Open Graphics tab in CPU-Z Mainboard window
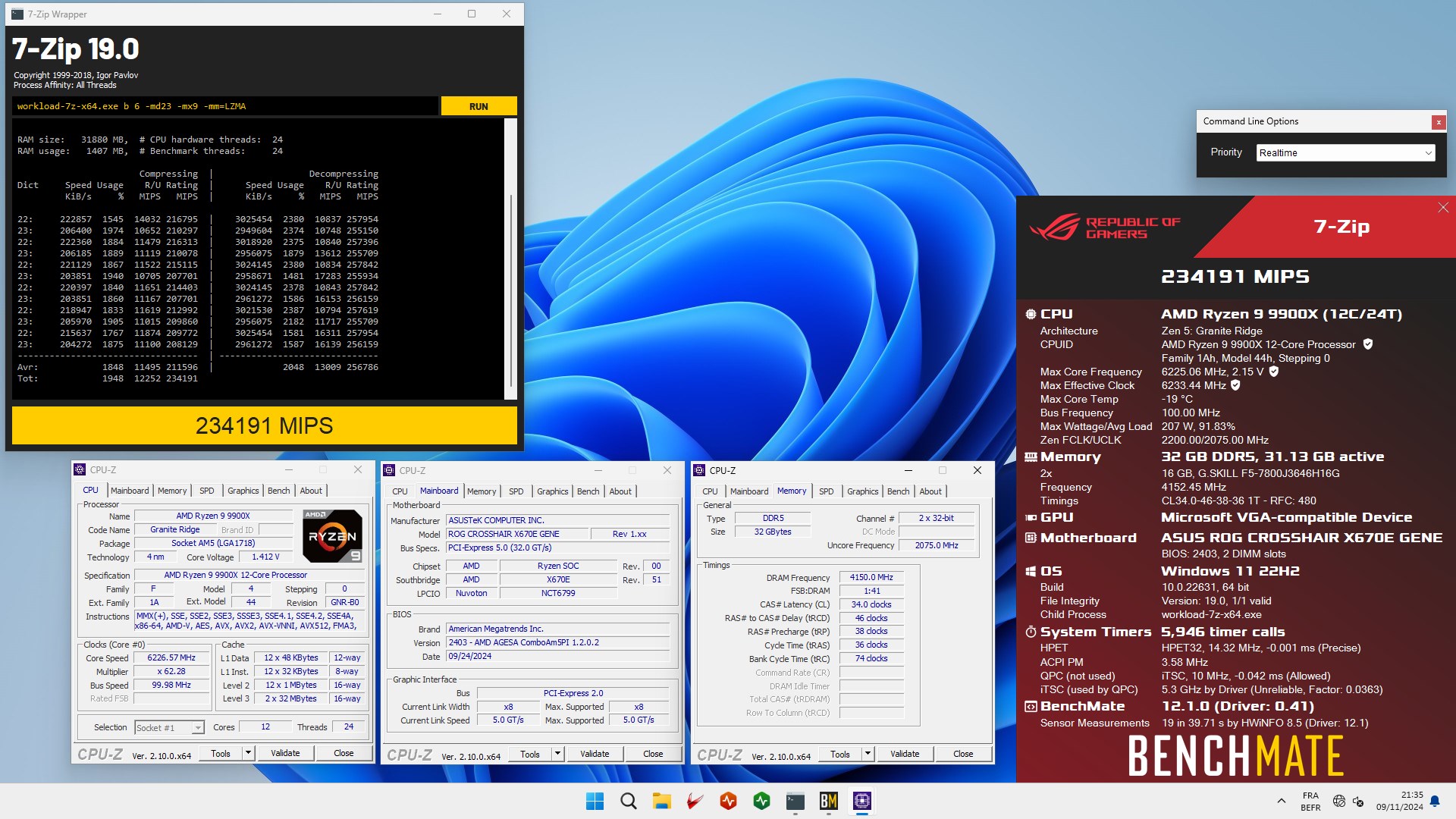The height and width of the screenshot is (819, 1456). (x=553, y=491)
